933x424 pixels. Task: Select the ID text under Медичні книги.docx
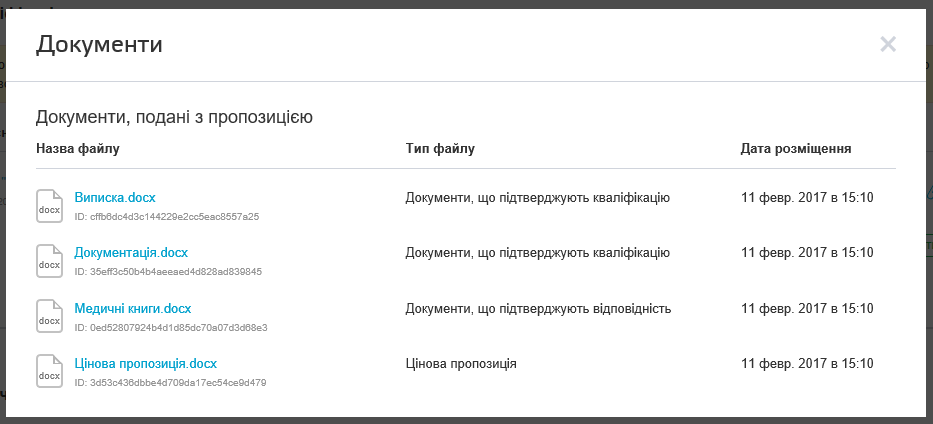pyautogui.click(x=171, y=327)
